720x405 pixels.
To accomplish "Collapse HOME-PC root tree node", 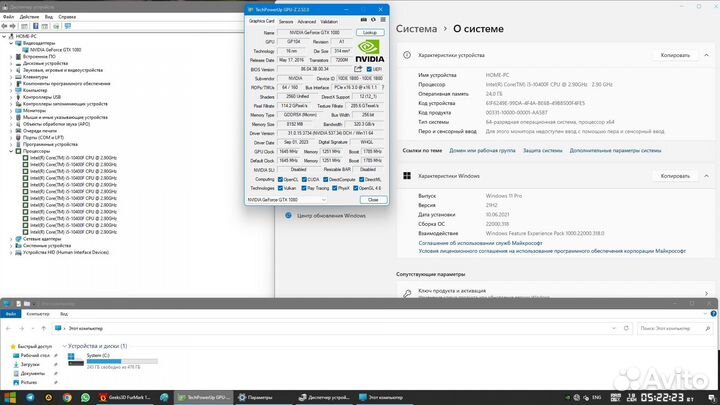I will (x=5, y=36).
